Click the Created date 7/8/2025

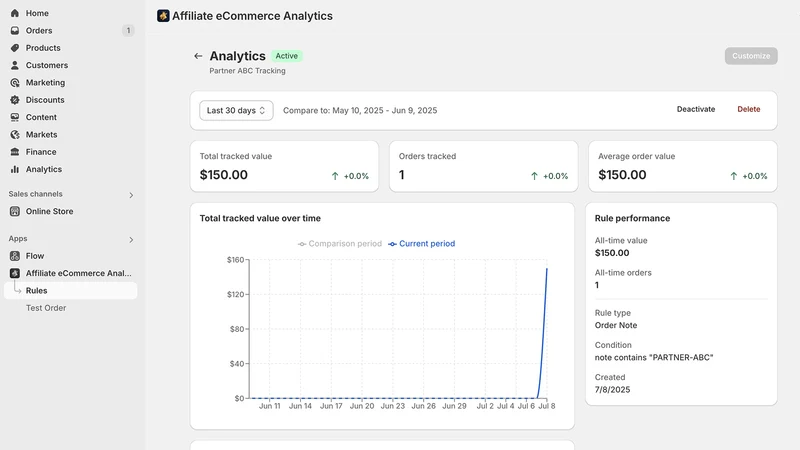tap(612, 390)
